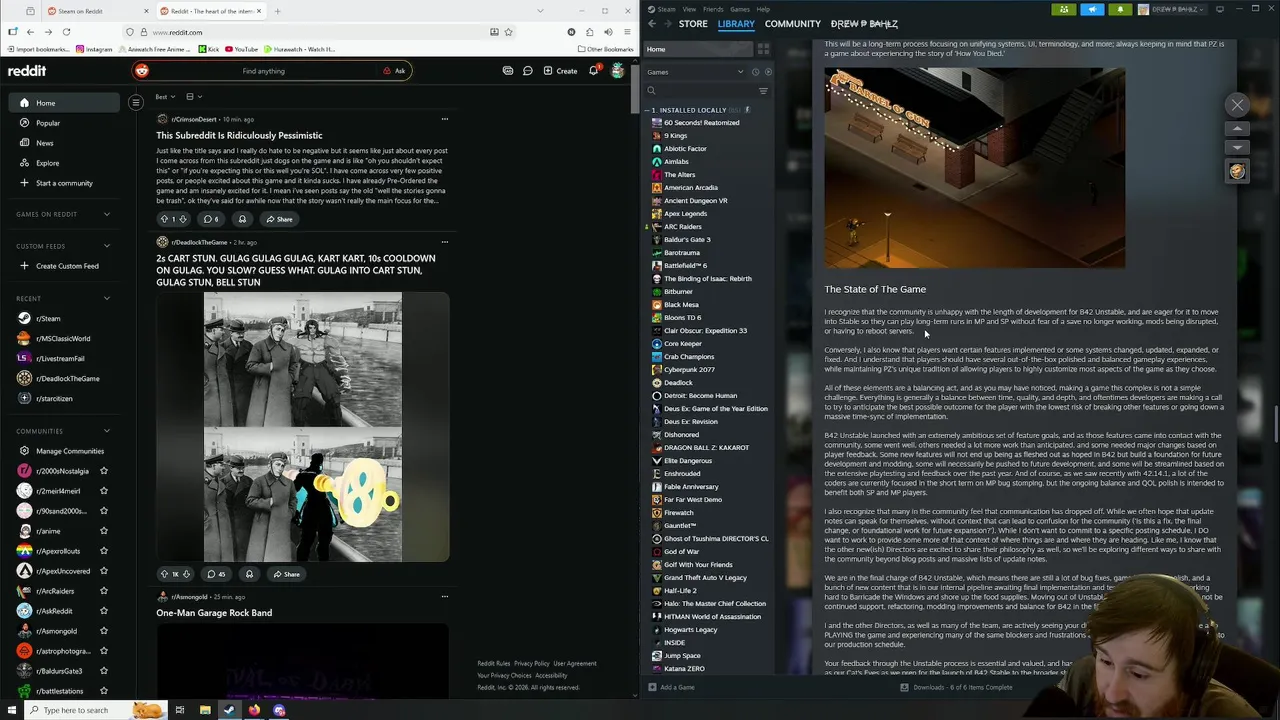
Task: Open Steam notifications bell
Action: click(x=1120, y=9)
